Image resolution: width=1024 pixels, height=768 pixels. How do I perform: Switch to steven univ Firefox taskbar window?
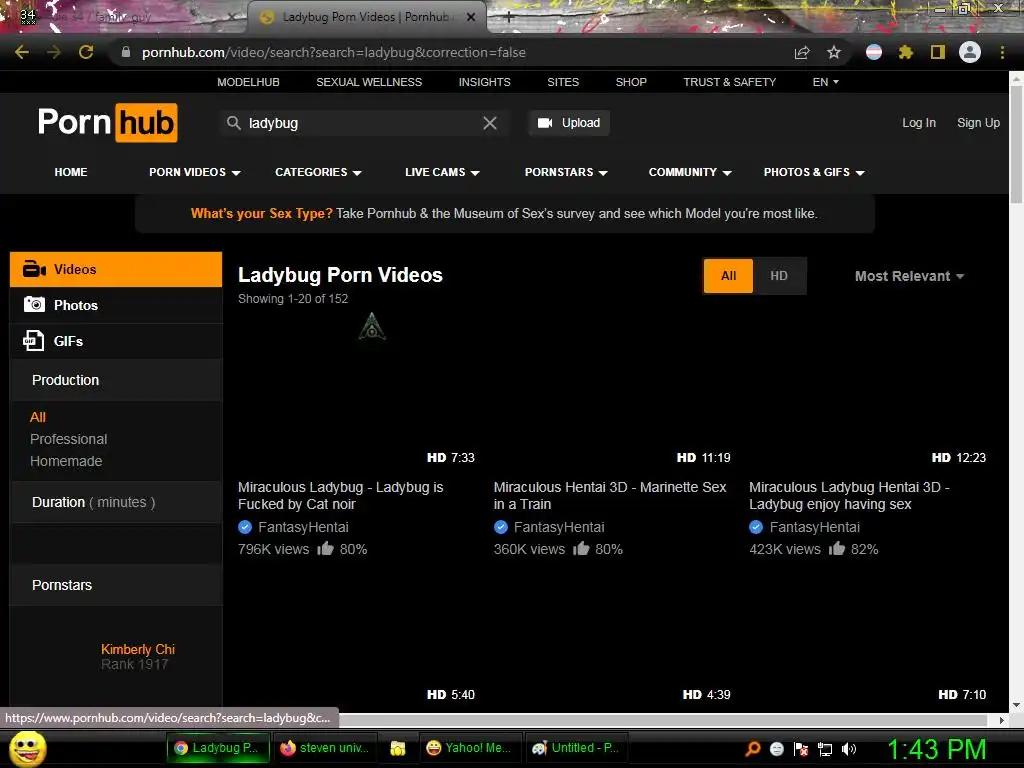324,748
